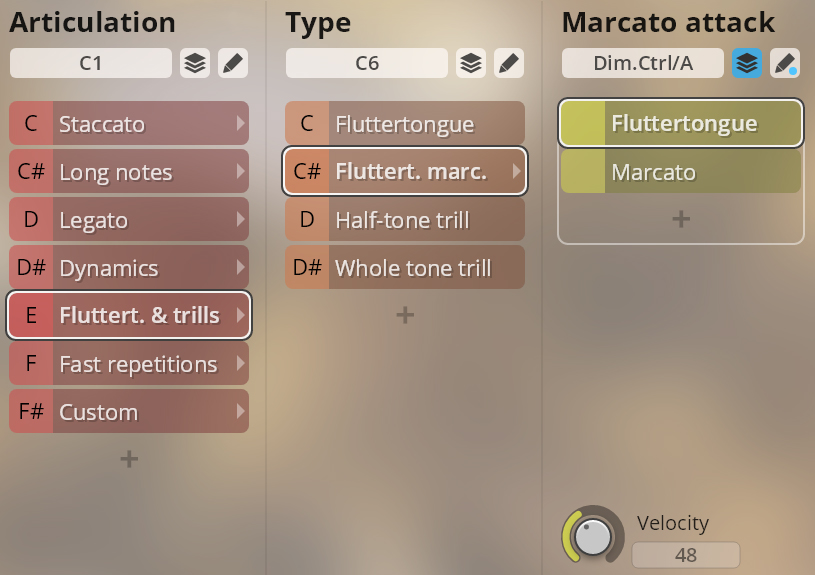Screen dimensions: 815x575
Task: Click the pencil edit icon under Type
Action: [508, 64]
